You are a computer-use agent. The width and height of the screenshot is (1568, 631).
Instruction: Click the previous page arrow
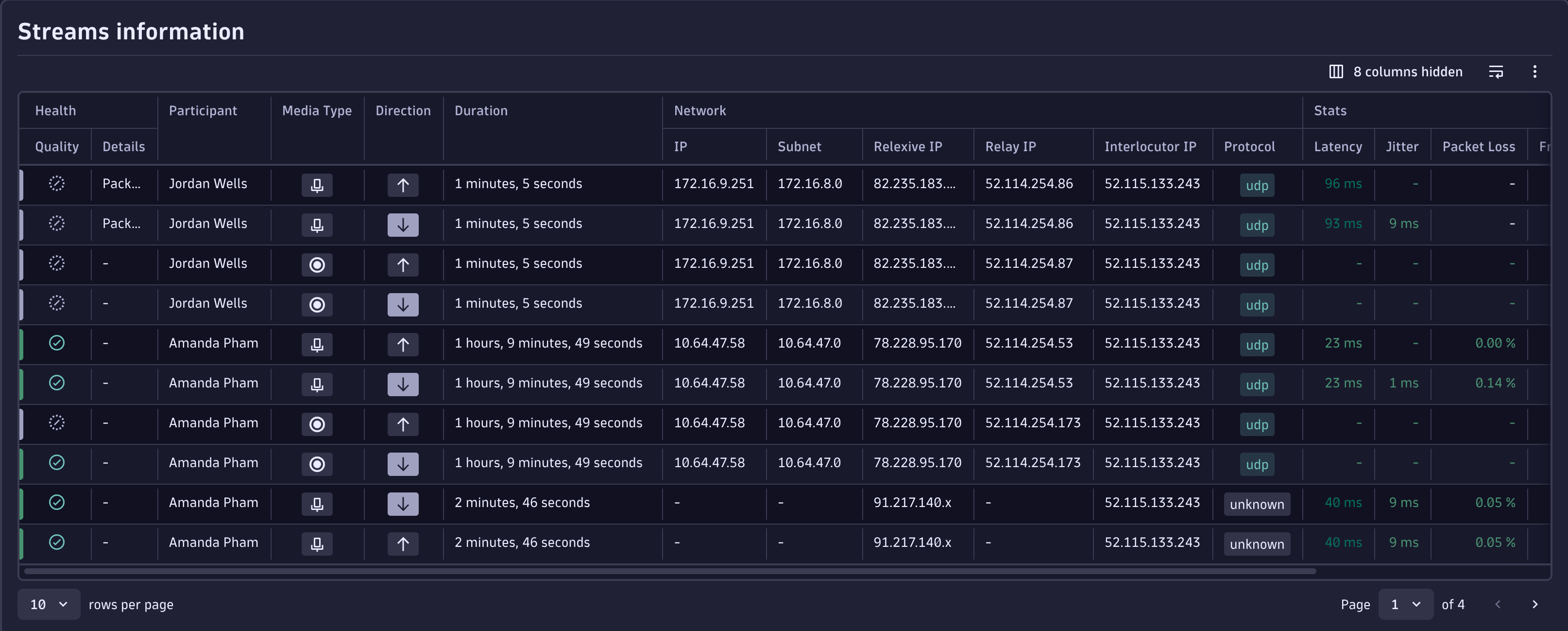(x=1498, y=604)
